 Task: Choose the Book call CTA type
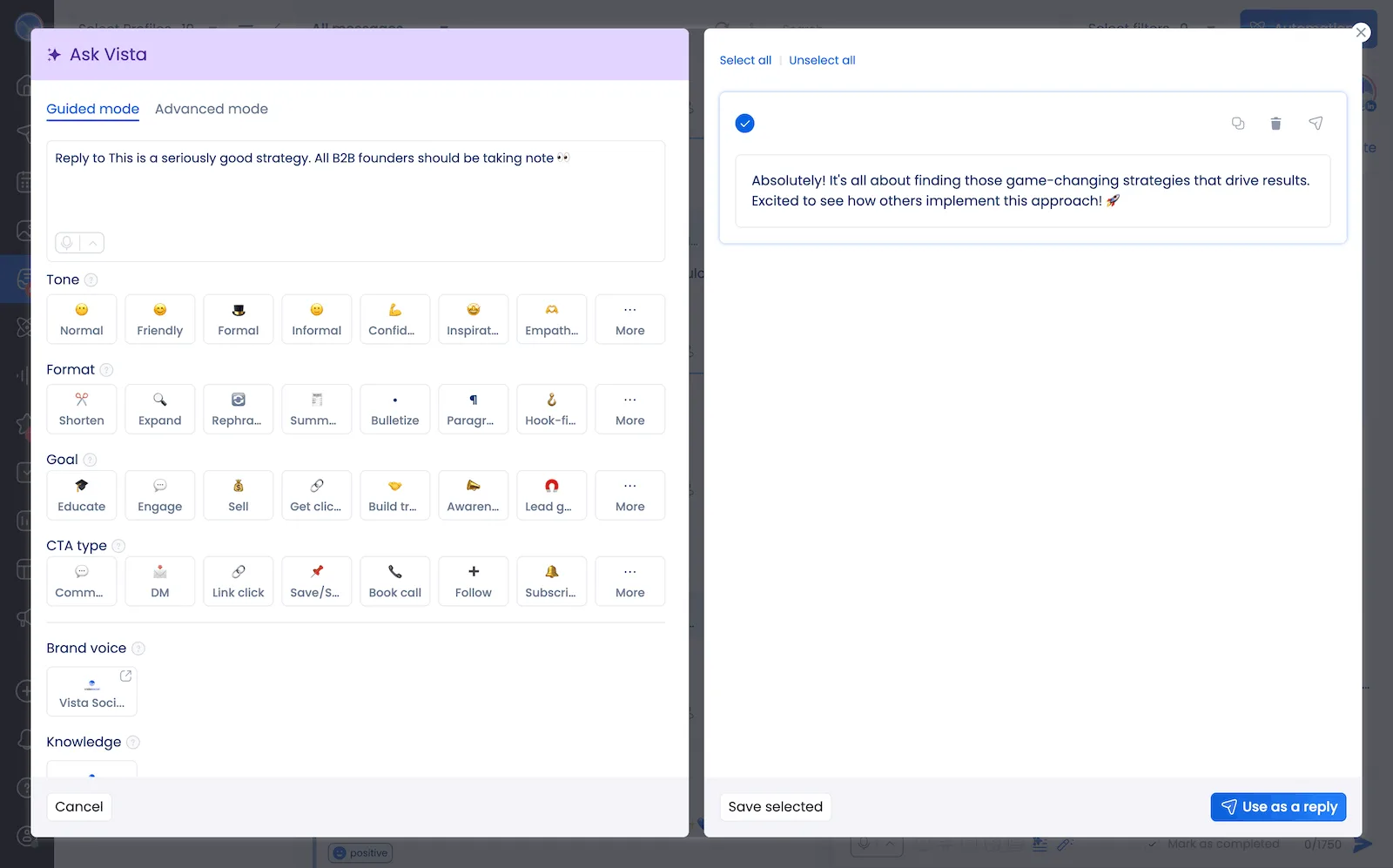394,581
